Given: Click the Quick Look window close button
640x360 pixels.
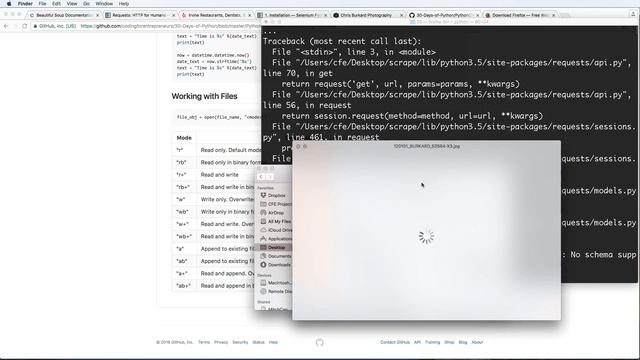Looking at the screenshot, I should click(298, 146).
